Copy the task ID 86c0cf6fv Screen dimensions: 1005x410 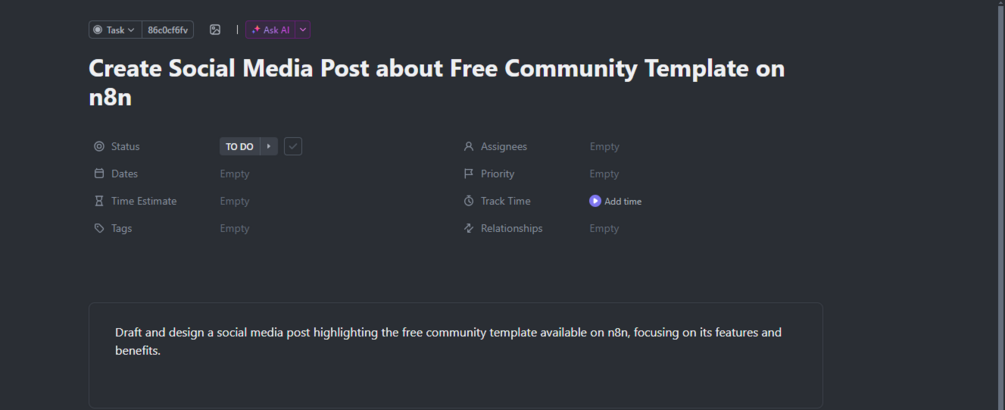pos(168,30)
